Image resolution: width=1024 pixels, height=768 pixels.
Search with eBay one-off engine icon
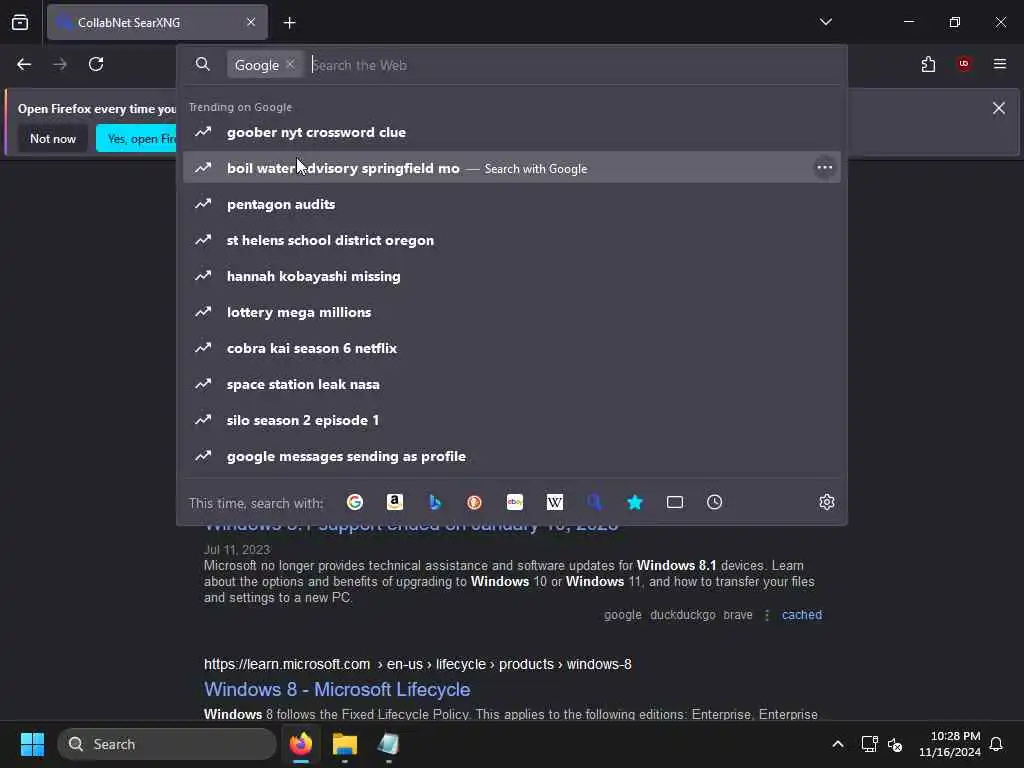coord(515,502)
